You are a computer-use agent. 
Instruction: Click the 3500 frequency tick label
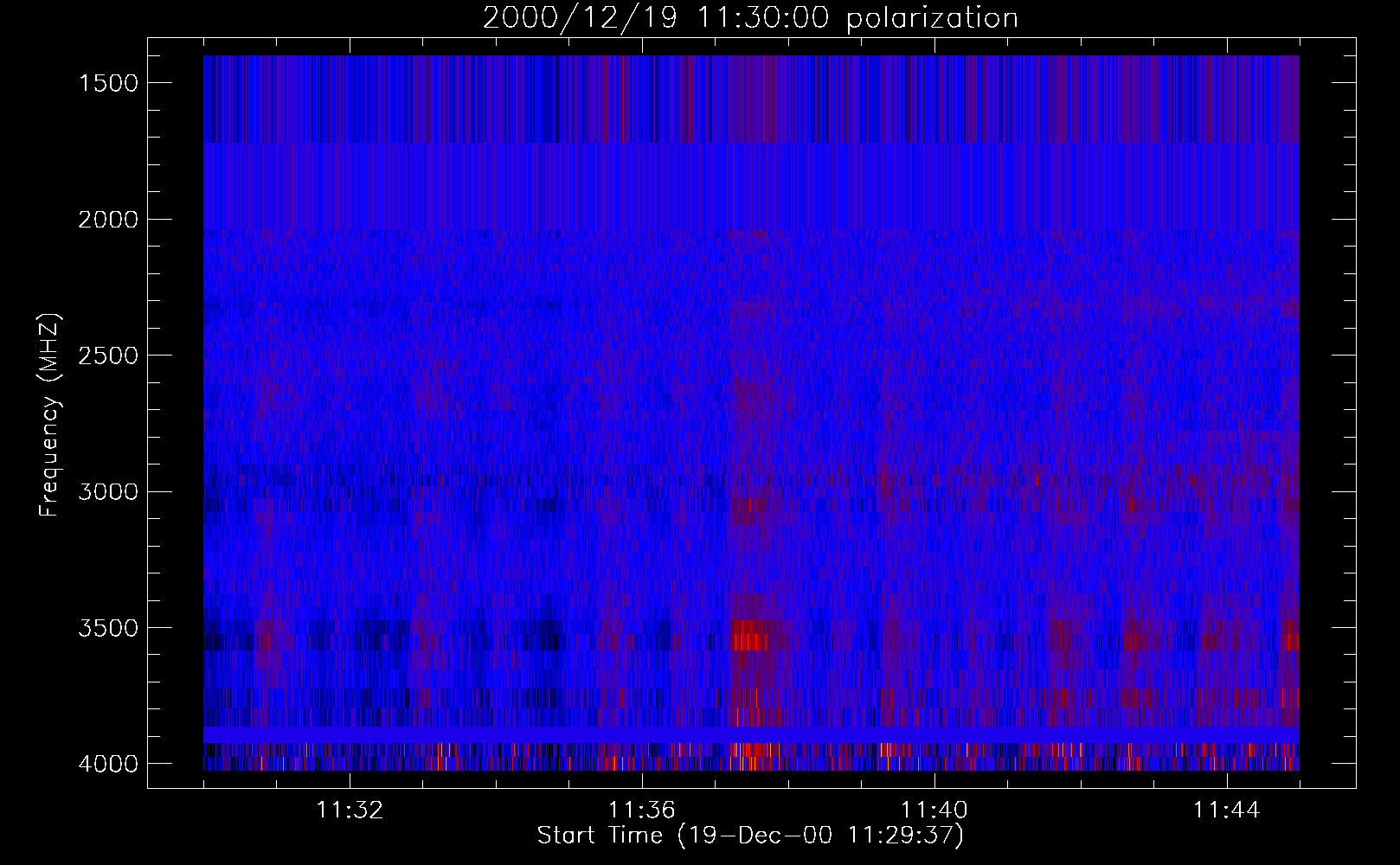coord(108,628)
